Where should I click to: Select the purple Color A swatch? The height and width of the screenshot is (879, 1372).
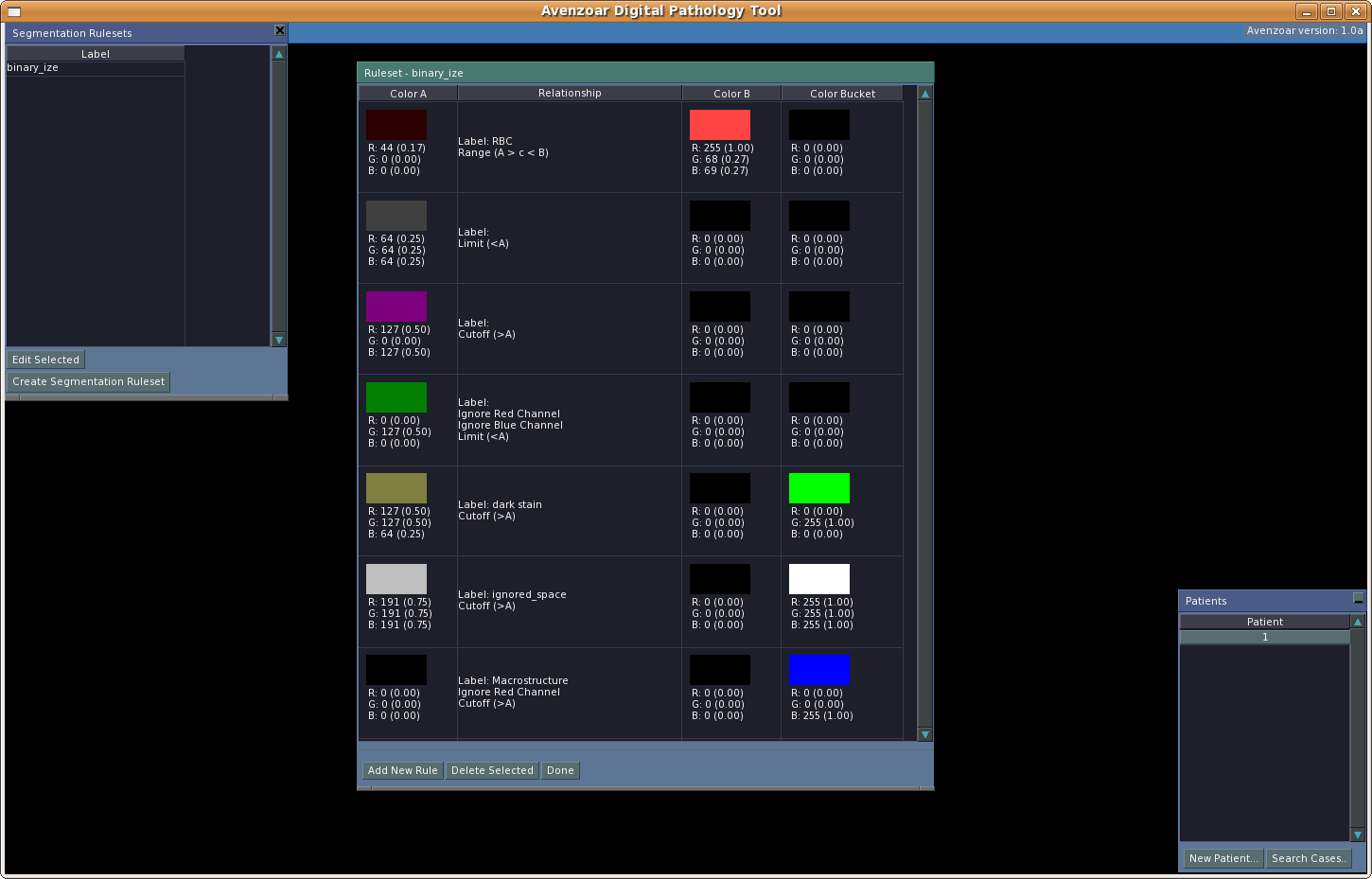point(396,307)
